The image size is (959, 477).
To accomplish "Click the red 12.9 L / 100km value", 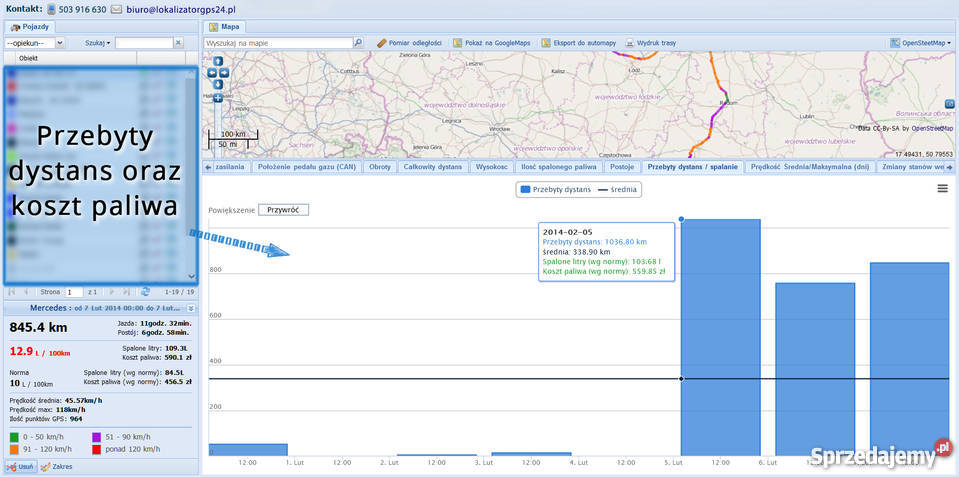I will tap(40, 352).
